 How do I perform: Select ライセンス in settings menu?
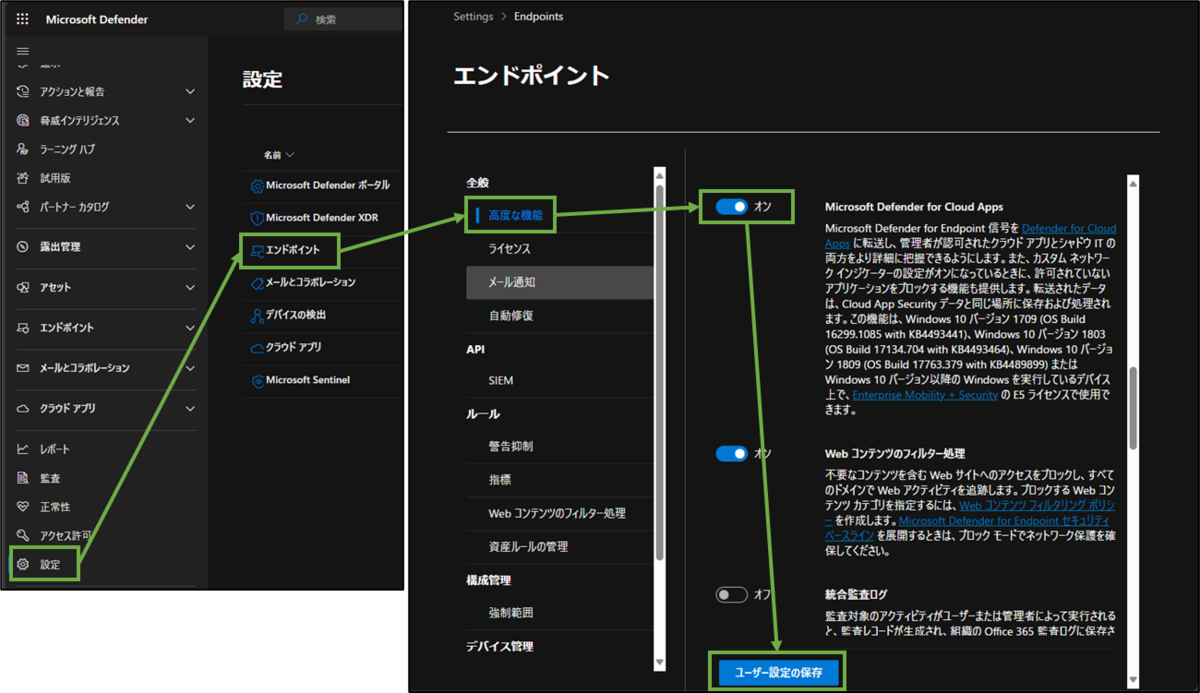510,248
